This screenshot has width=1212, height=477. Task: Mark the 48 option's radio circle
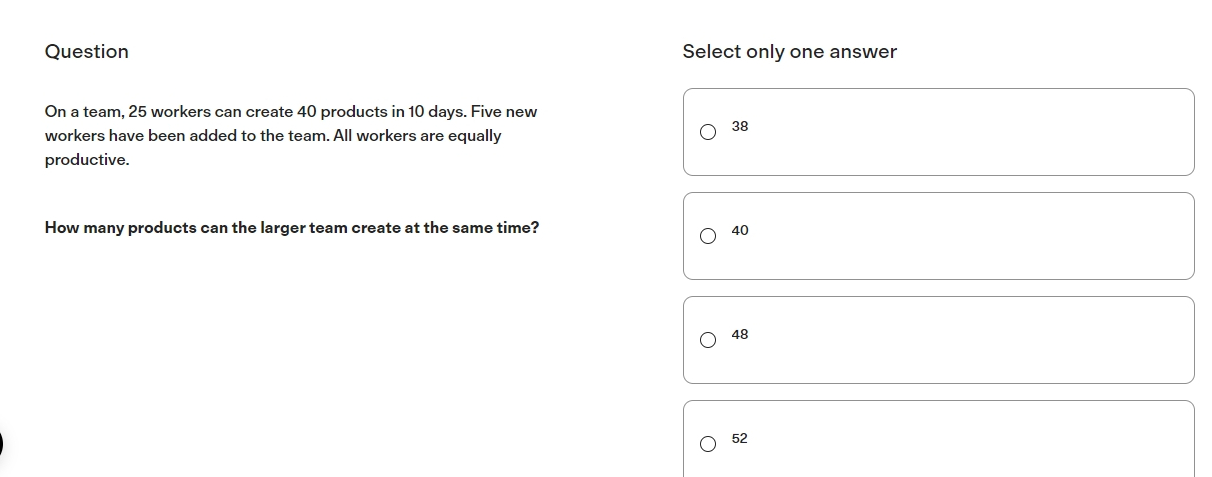coord(708,340)
